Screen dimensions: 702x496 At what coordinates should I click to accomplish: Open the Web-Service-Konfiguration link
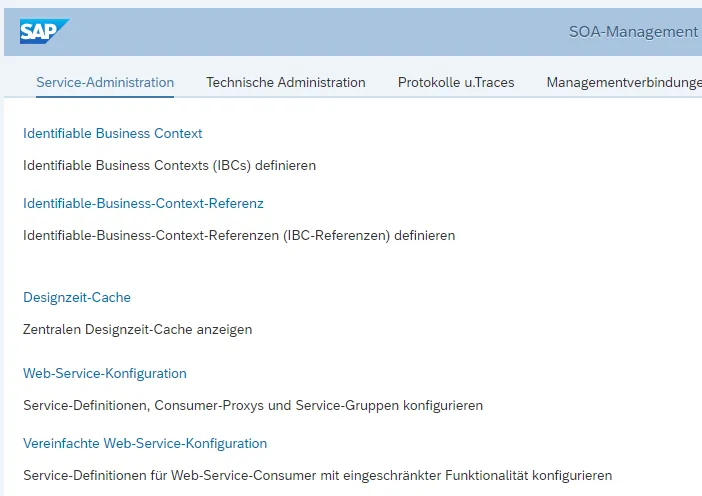(x=105, y=373)
